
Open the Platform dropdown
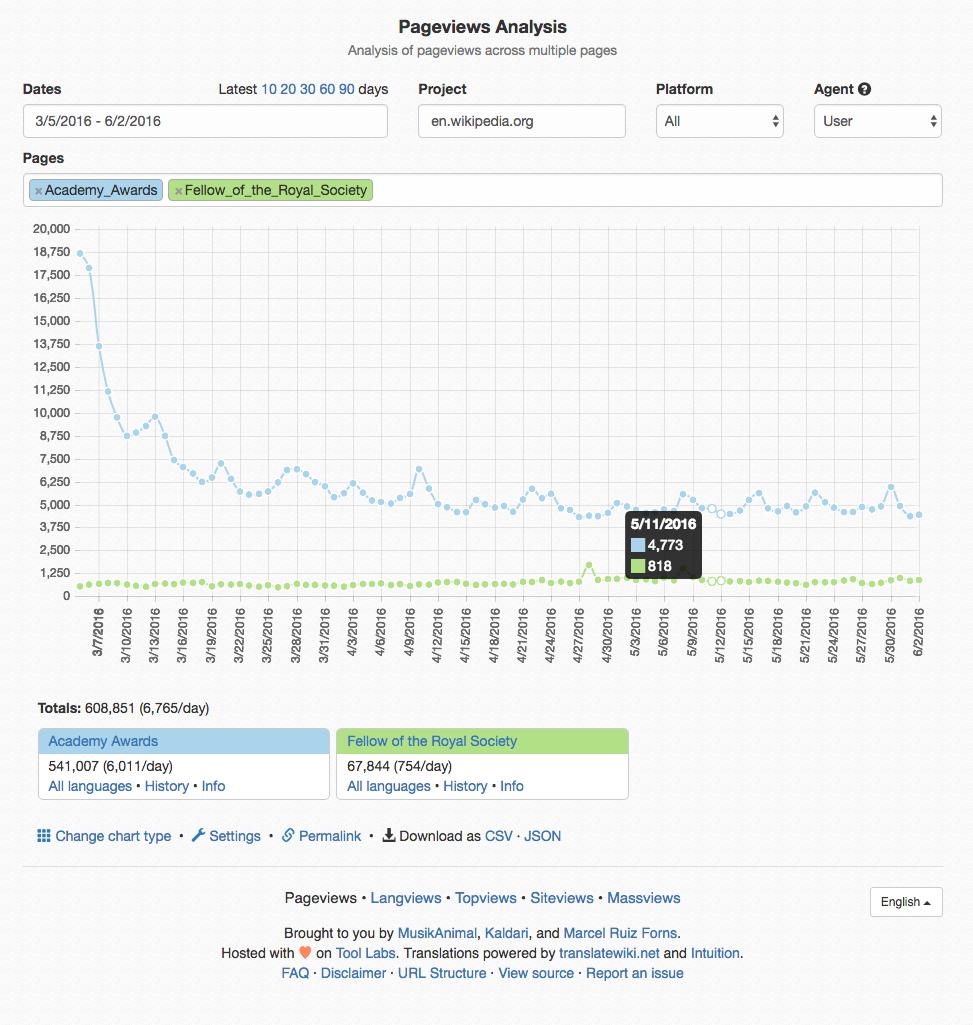click(719, 121)
